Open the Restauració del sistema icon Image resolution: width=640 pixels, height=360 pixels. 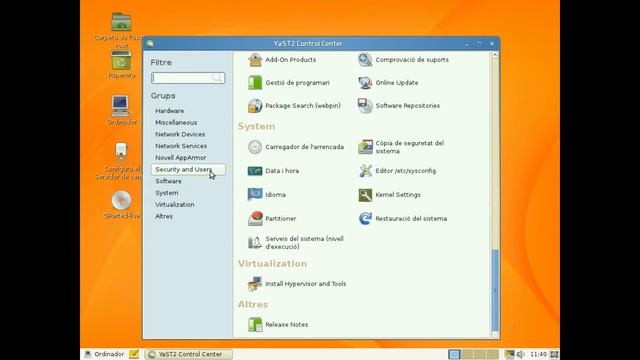365,219
